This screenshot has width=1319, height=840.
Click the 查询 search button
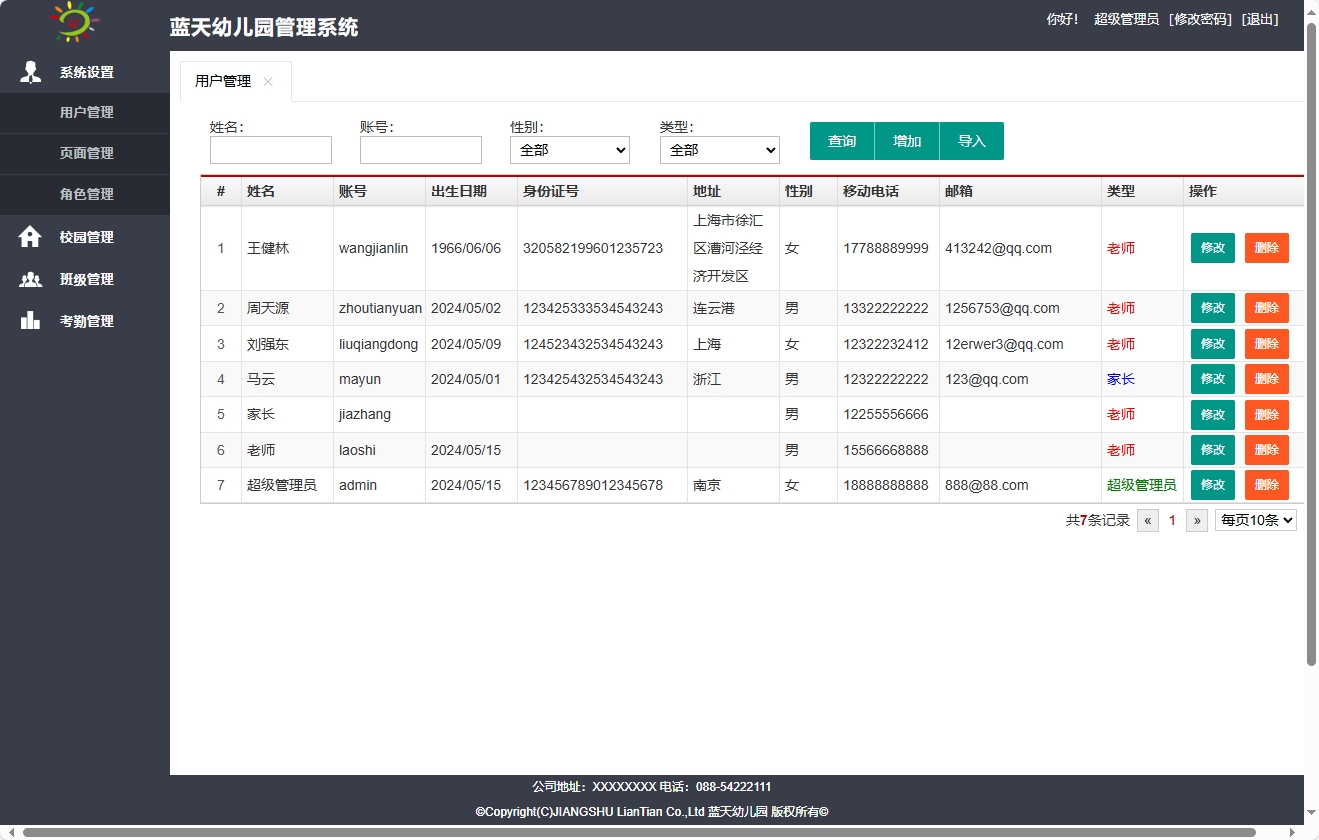pyautogui.click(x=841, y=141)
